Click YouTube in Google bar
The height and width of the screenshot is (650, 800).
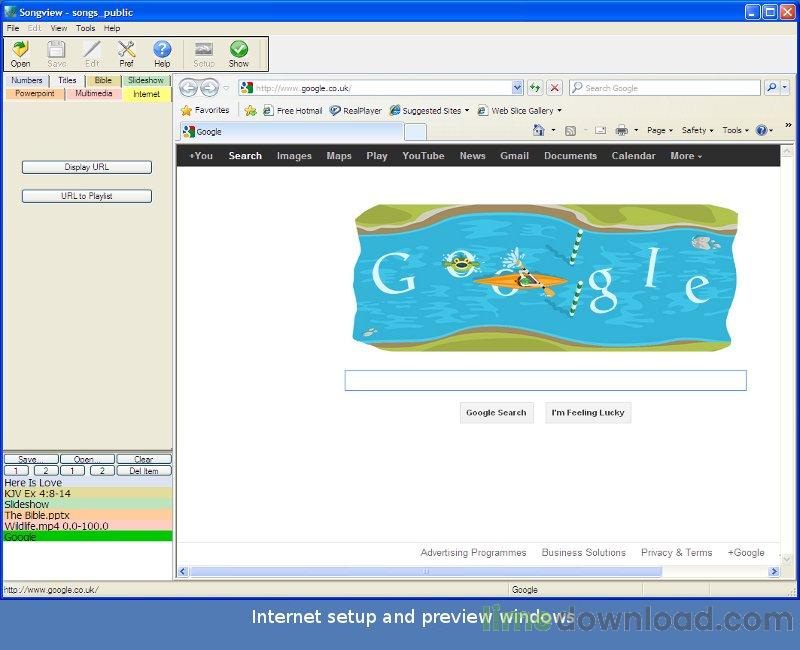click(423, 156)
